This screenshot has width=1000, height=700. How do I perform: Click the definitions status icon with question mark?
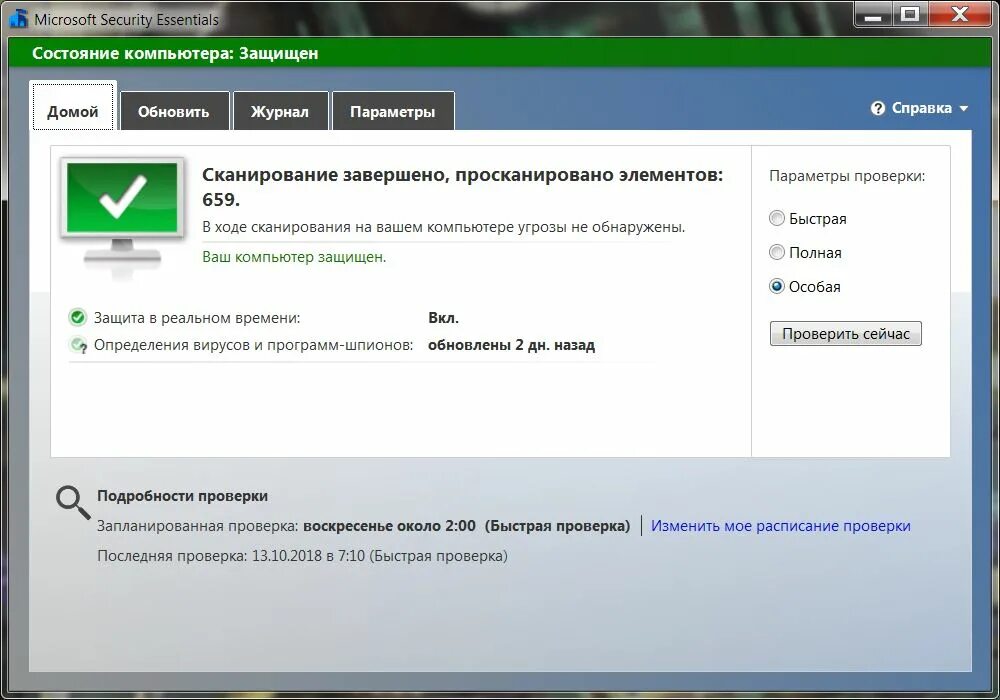[x=78, y=345]
